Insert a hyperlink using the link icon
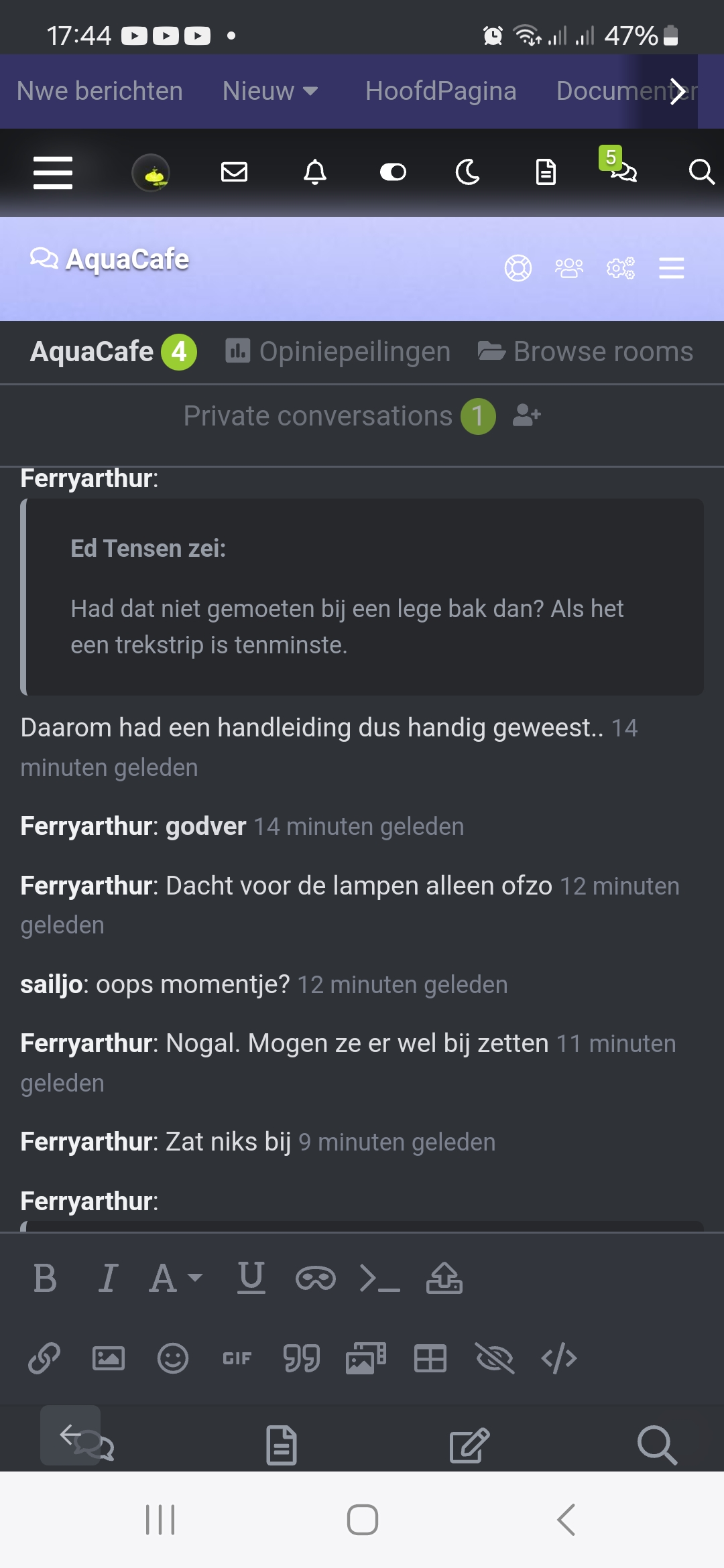The width and height of the screenshot is (724, 1568). pos(43,1358)
